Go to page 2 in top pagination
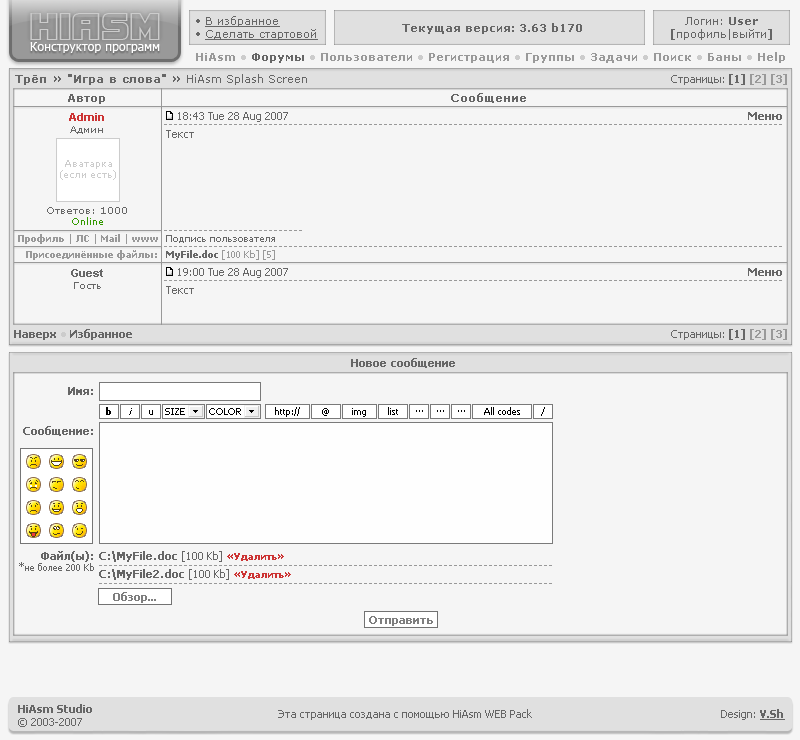 [x=758, y=79]
